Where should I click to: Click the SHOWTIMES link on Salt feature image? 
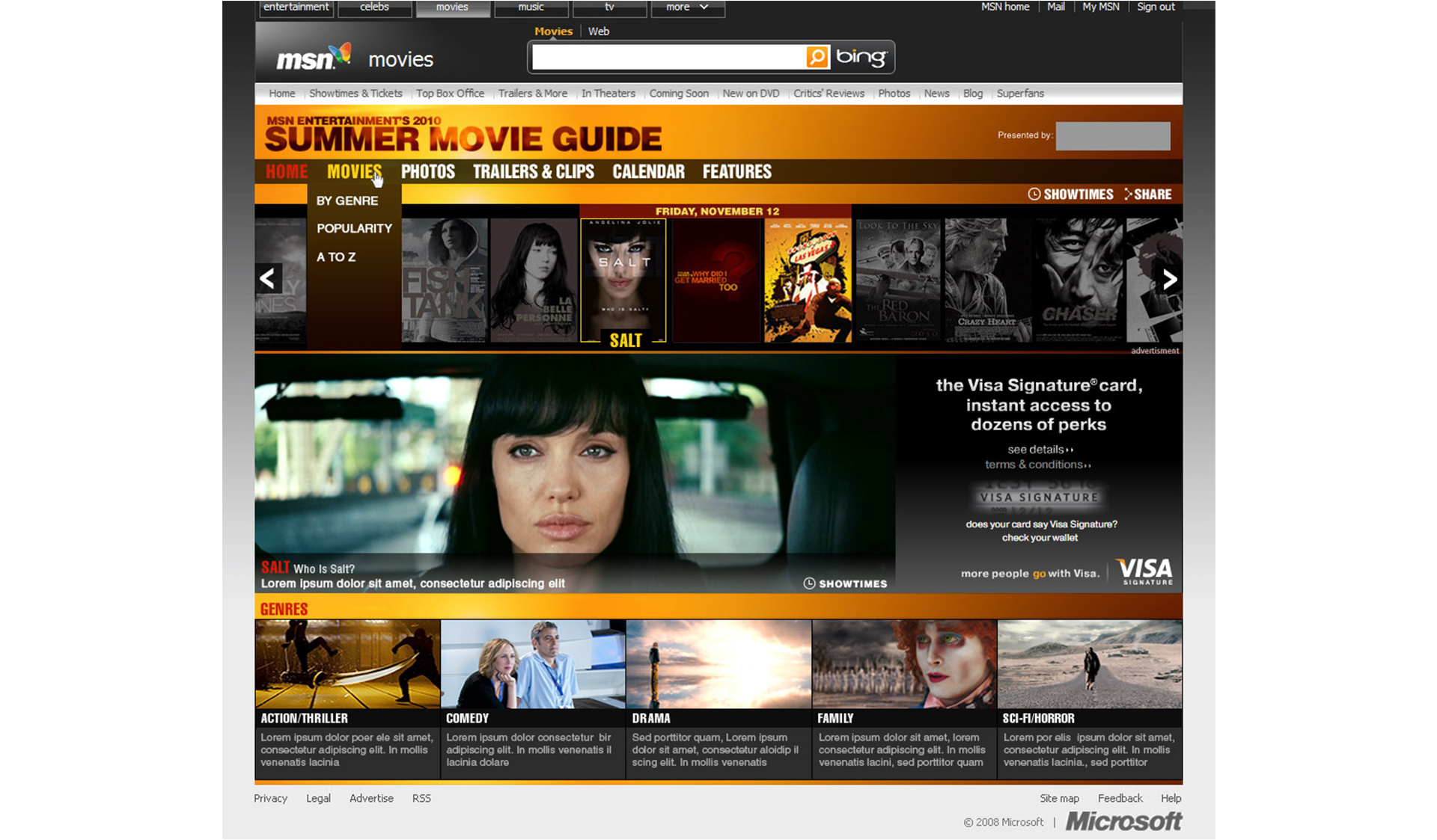click(x=845, y=583)
